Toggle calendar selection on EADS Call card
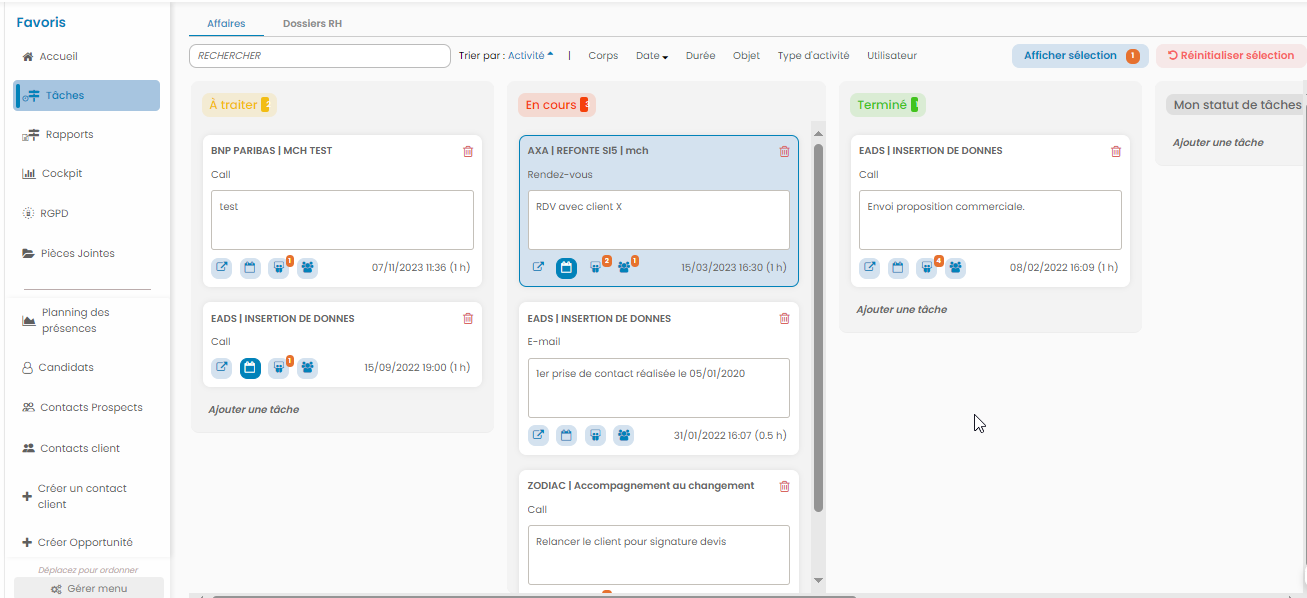The width and height of the screenshot is (1307, 598). click(250, 368)
